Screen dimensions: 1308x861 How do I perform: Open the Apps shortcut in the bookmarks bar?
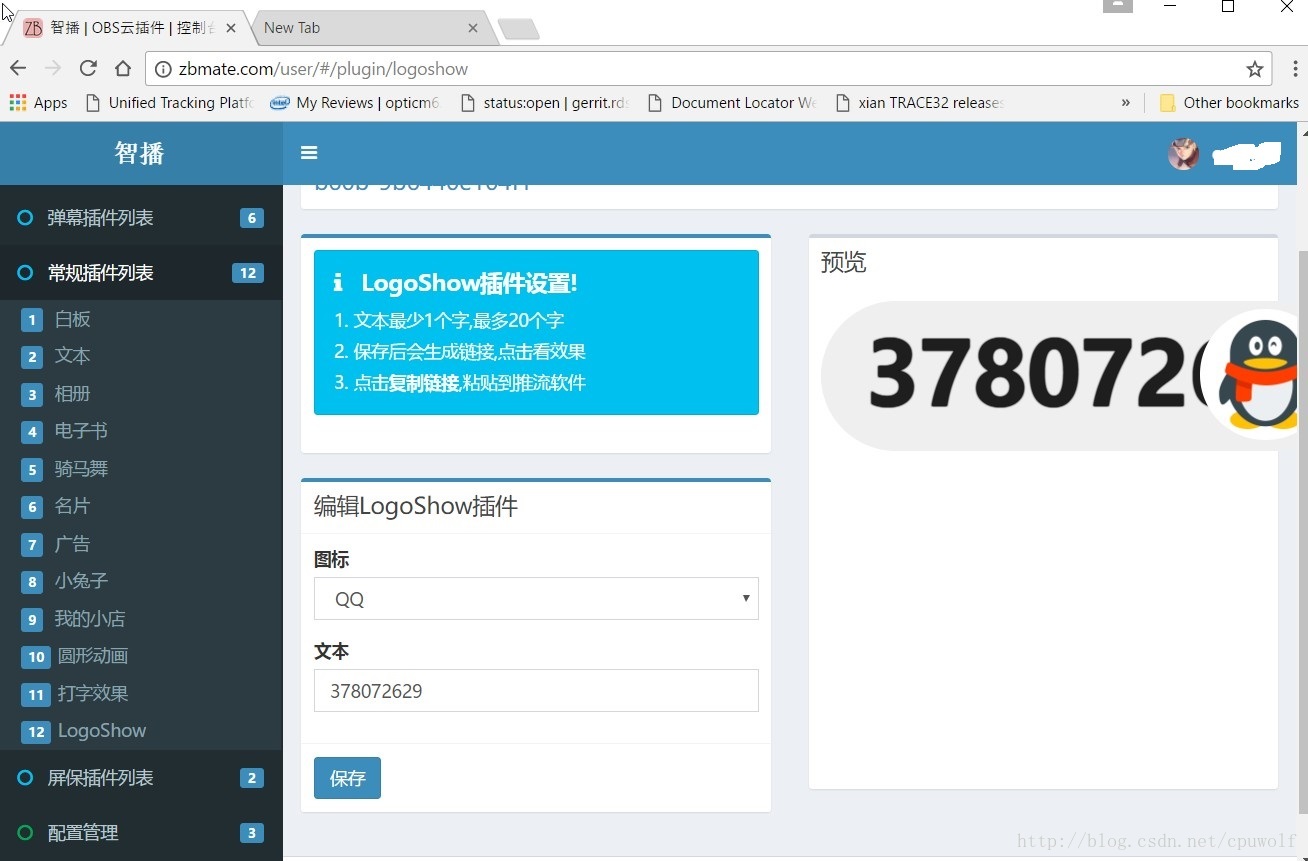click(x=38, y=102)
